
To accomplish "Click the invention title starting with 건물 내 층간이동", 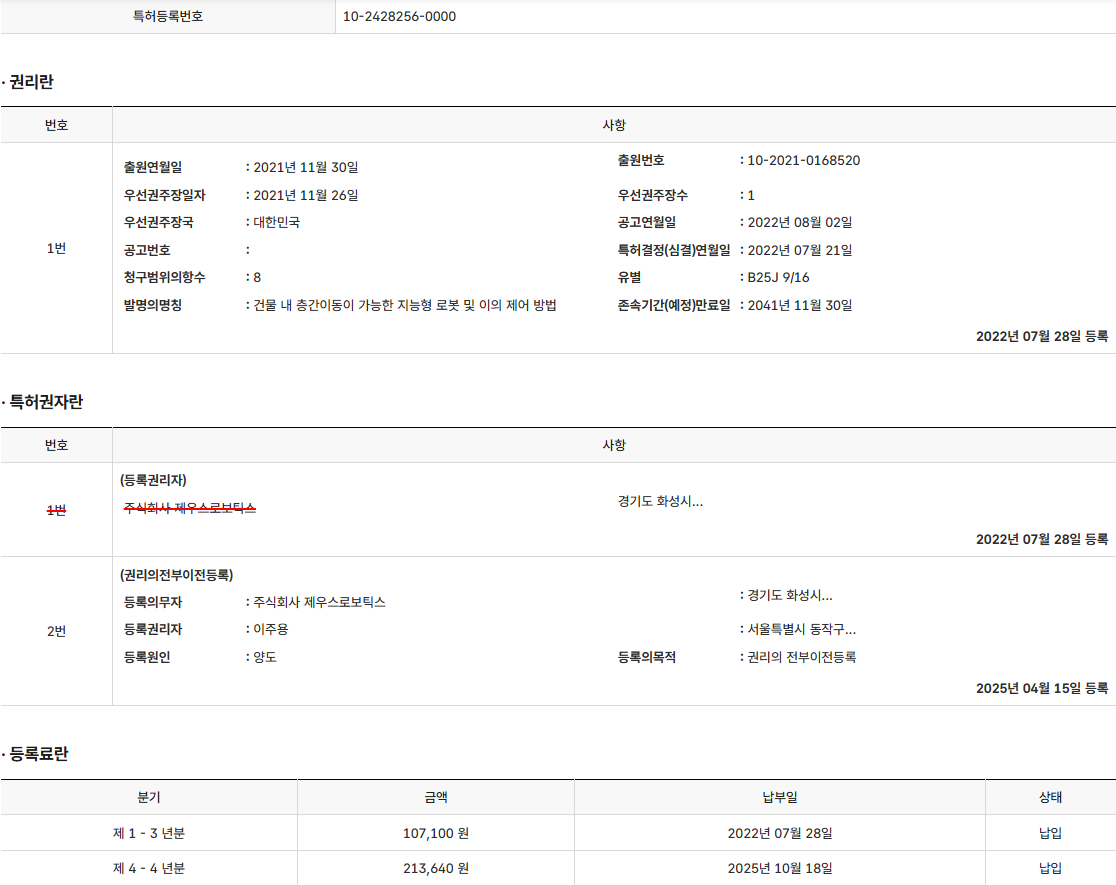I will coord(404,305).
